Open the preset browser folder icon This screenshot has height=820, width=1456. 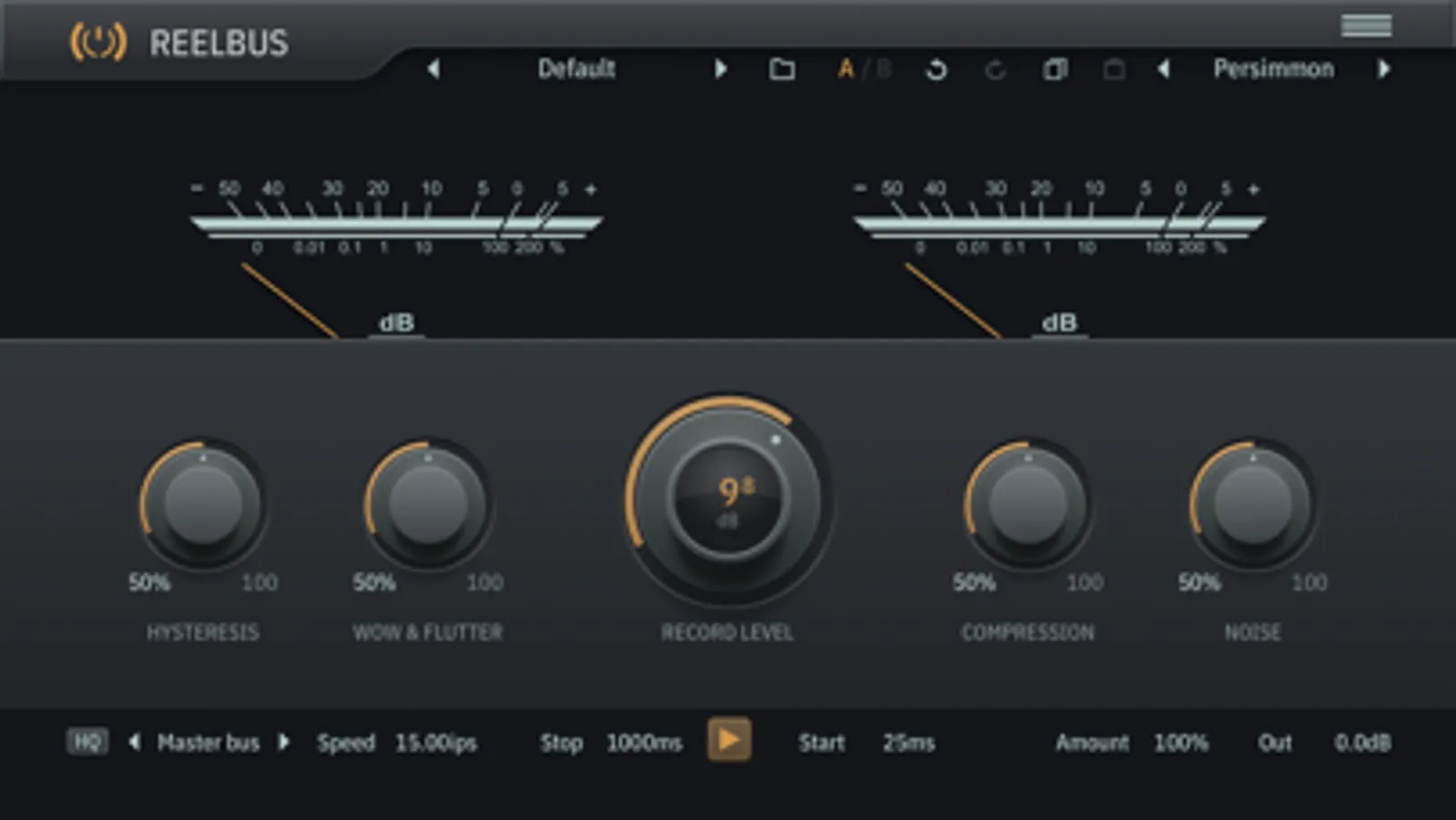pyautogui.click(x=782, y=69)
